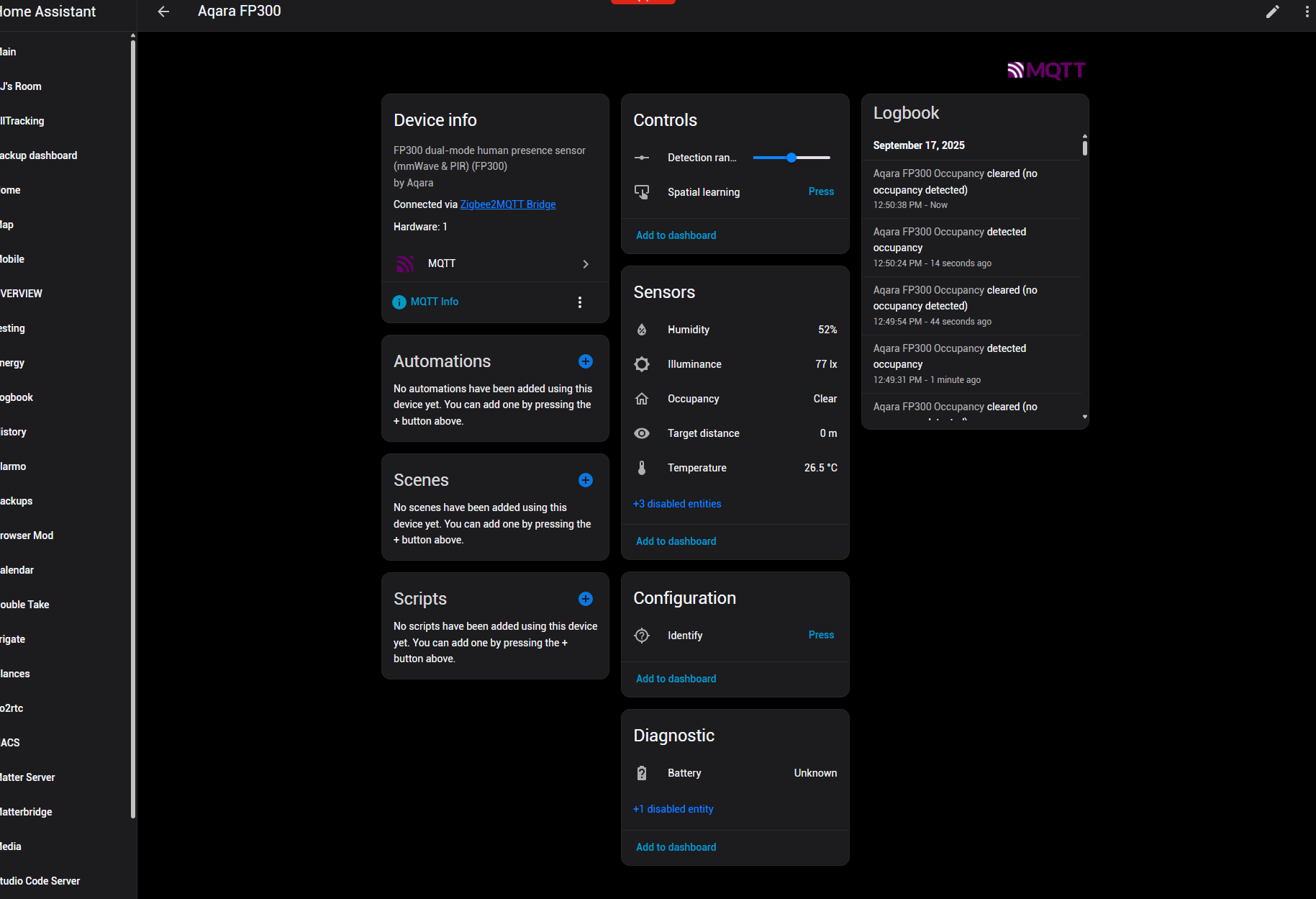Image resolution: width=1316 pixels, height=899 pixels.
Task: Adjust the Detection range slider
Action: 791,157
